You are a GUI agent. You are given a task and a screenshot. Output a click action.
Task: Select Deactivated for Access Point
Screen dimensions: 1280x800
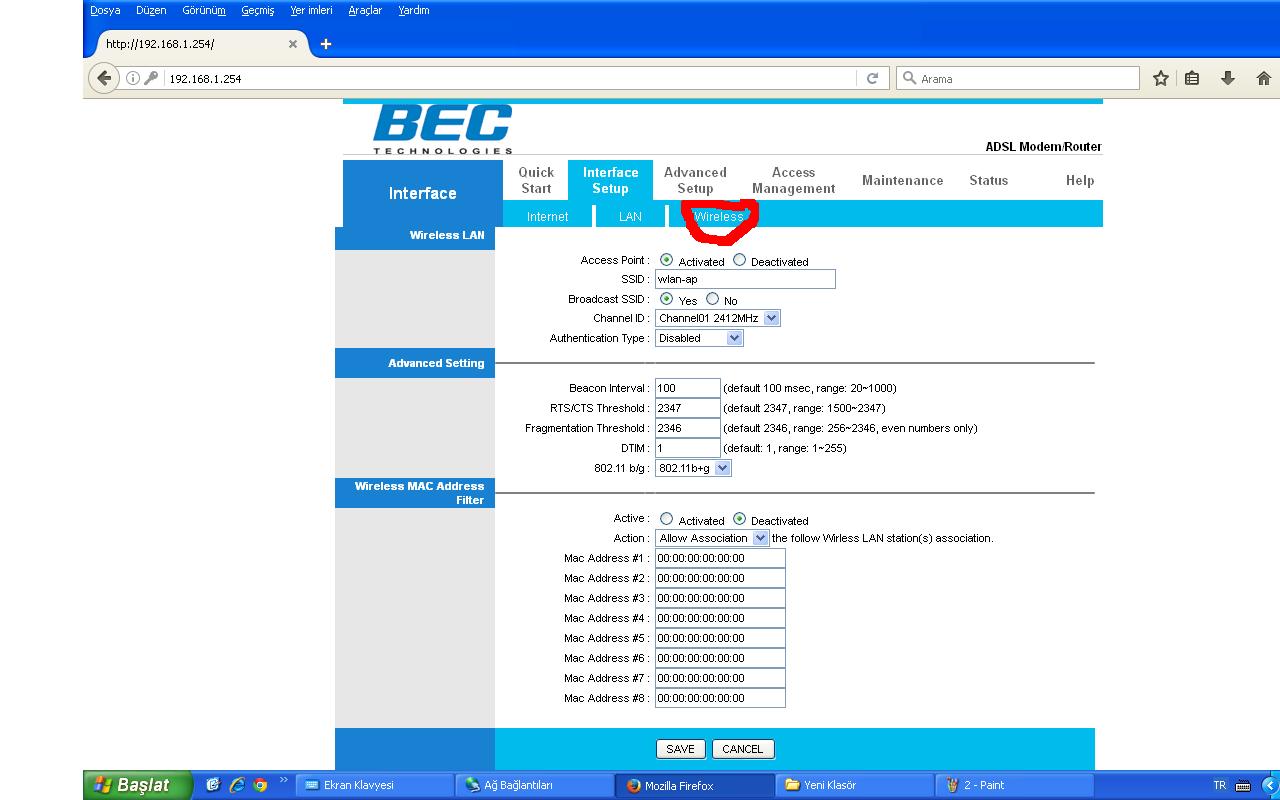point(739,260)
